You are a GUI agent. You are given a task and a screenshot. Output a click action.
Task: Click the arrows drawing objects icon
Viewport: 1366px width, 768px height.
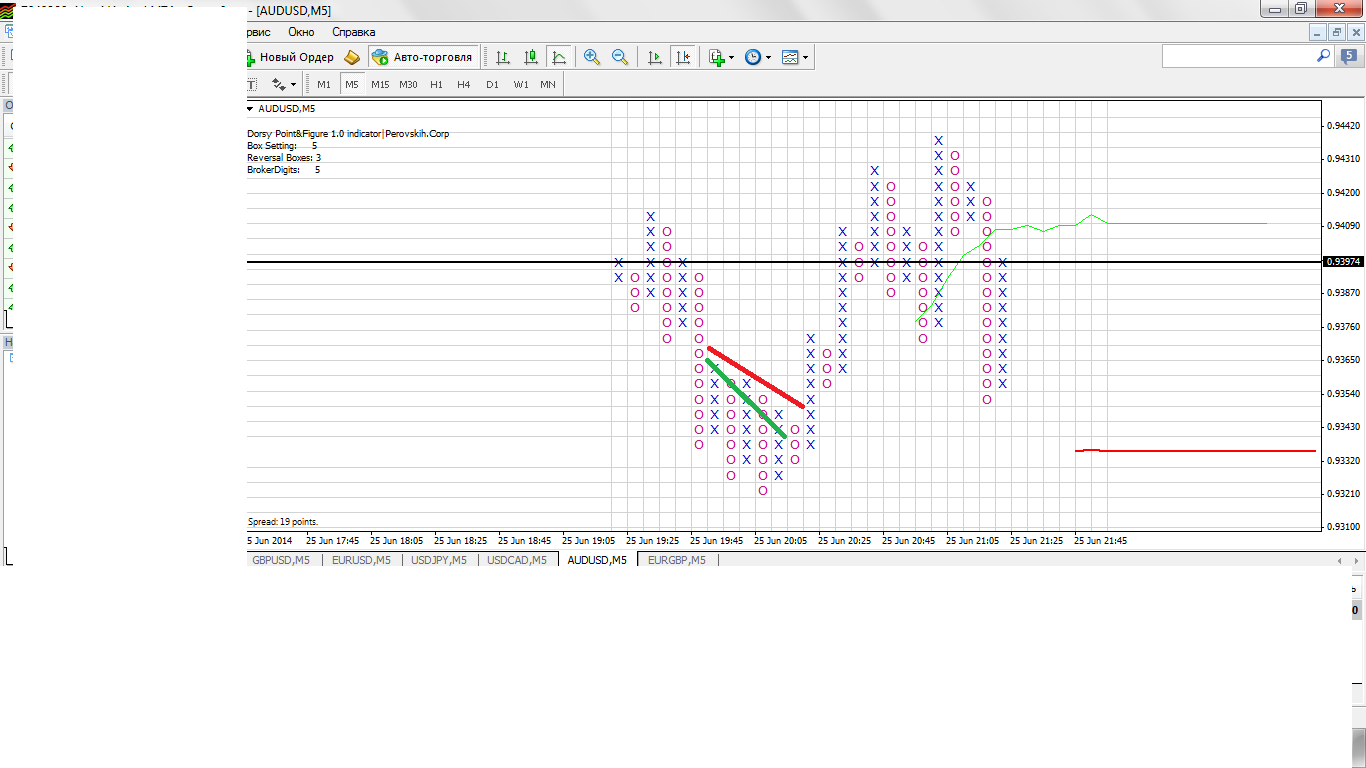[x=279, y=84]
